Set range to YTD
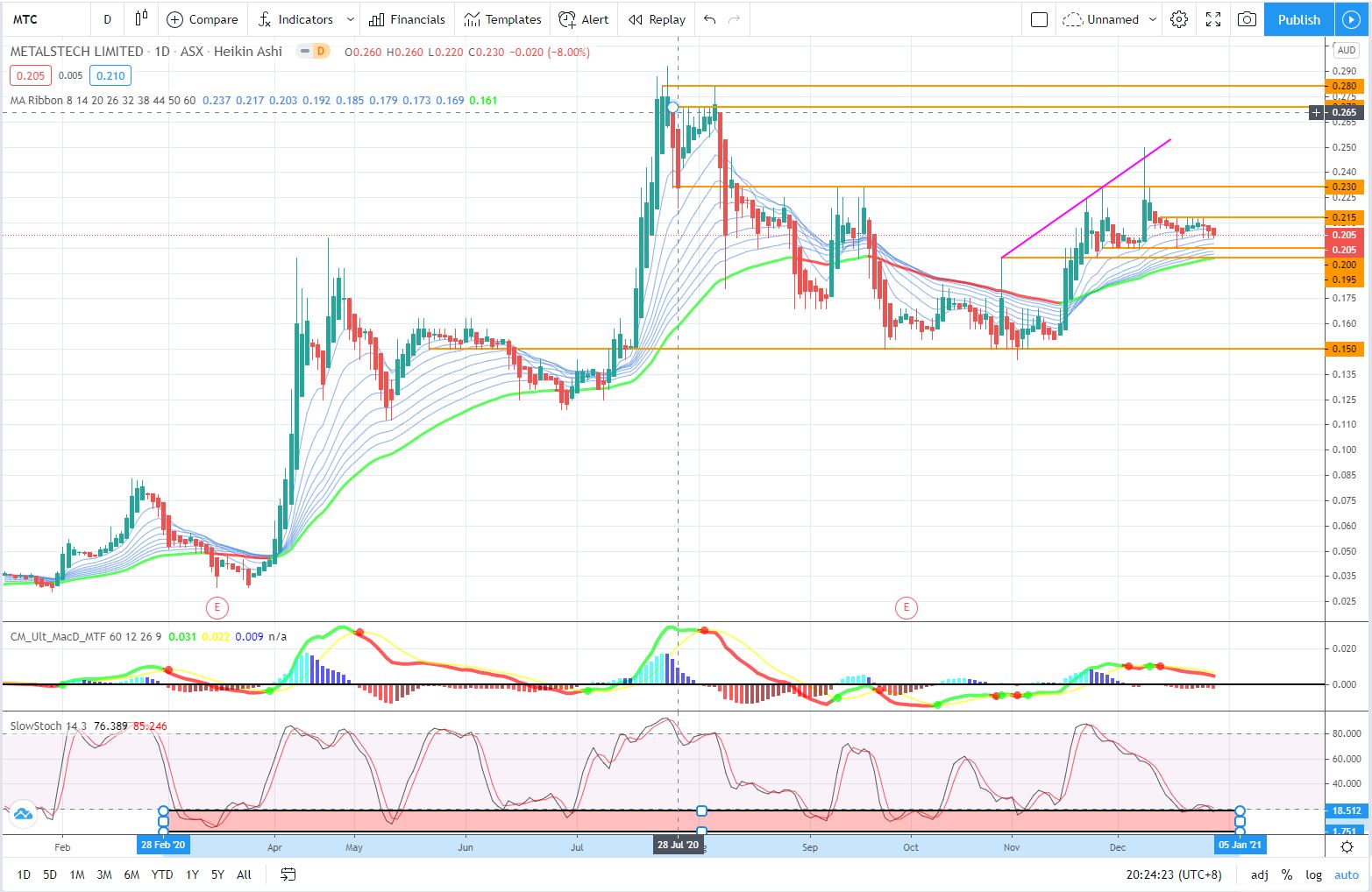The width and height of the screenshot is (1372, 892). click(161, 874)
